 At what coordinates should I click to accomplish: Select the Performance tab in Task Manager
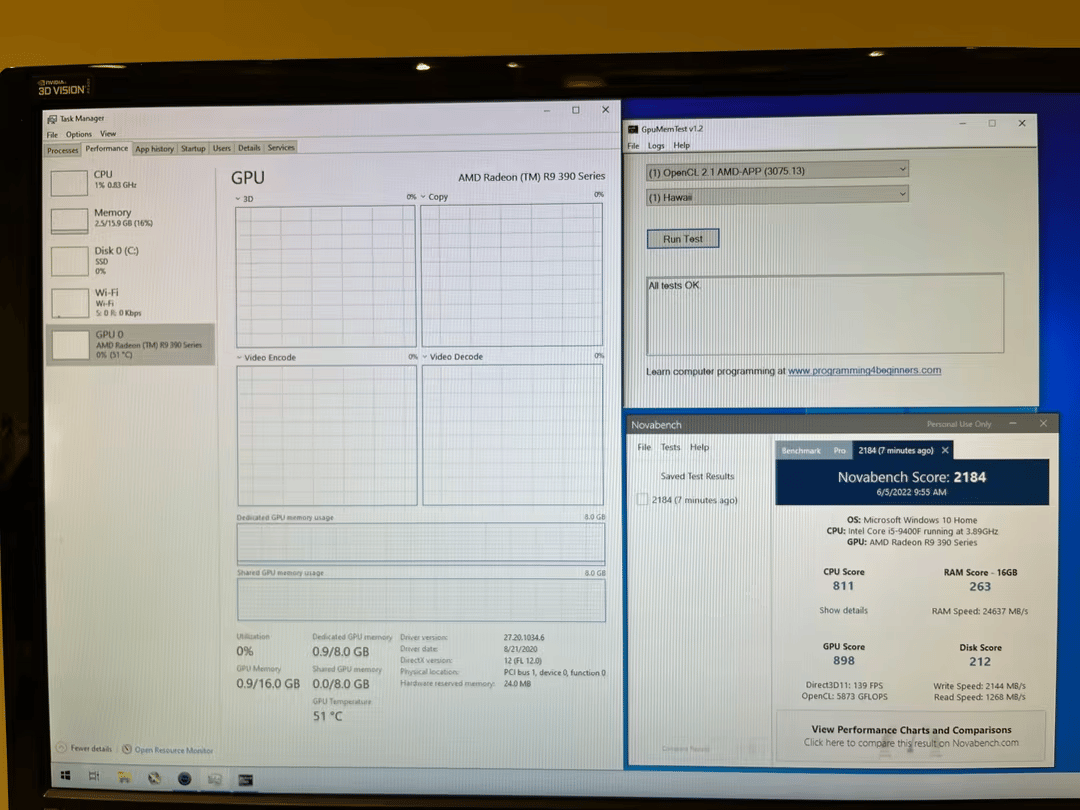coord(107,149)
